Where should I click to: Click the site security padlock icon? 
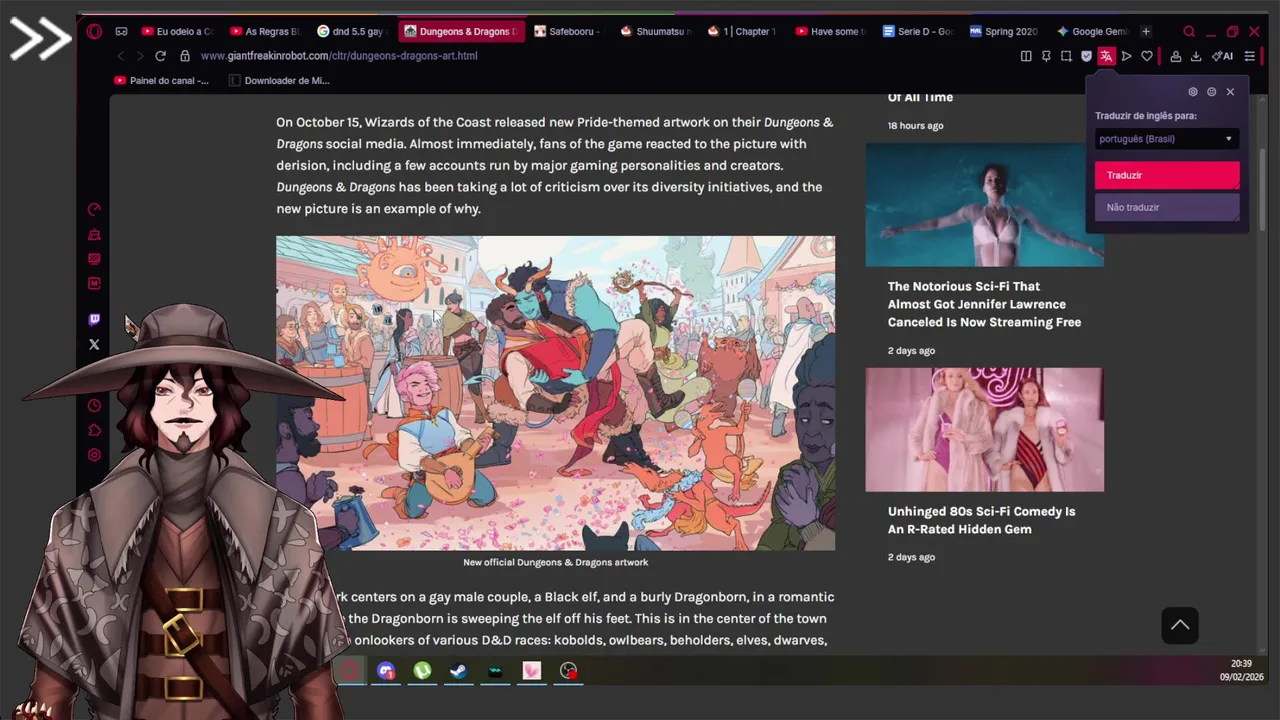pos(185,56)
